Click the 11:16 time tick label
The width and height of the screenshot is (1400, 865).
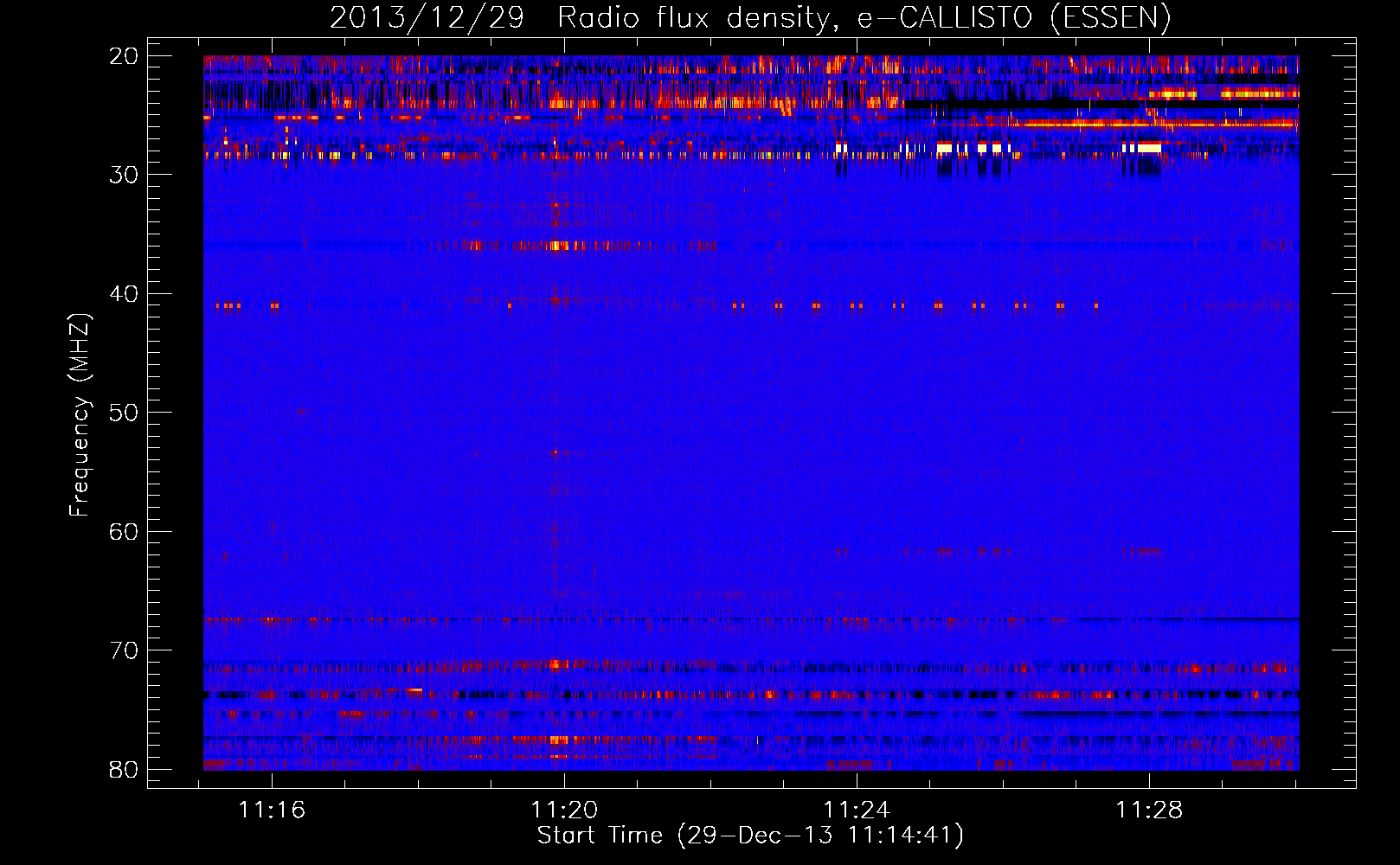(x=272, y=811)
